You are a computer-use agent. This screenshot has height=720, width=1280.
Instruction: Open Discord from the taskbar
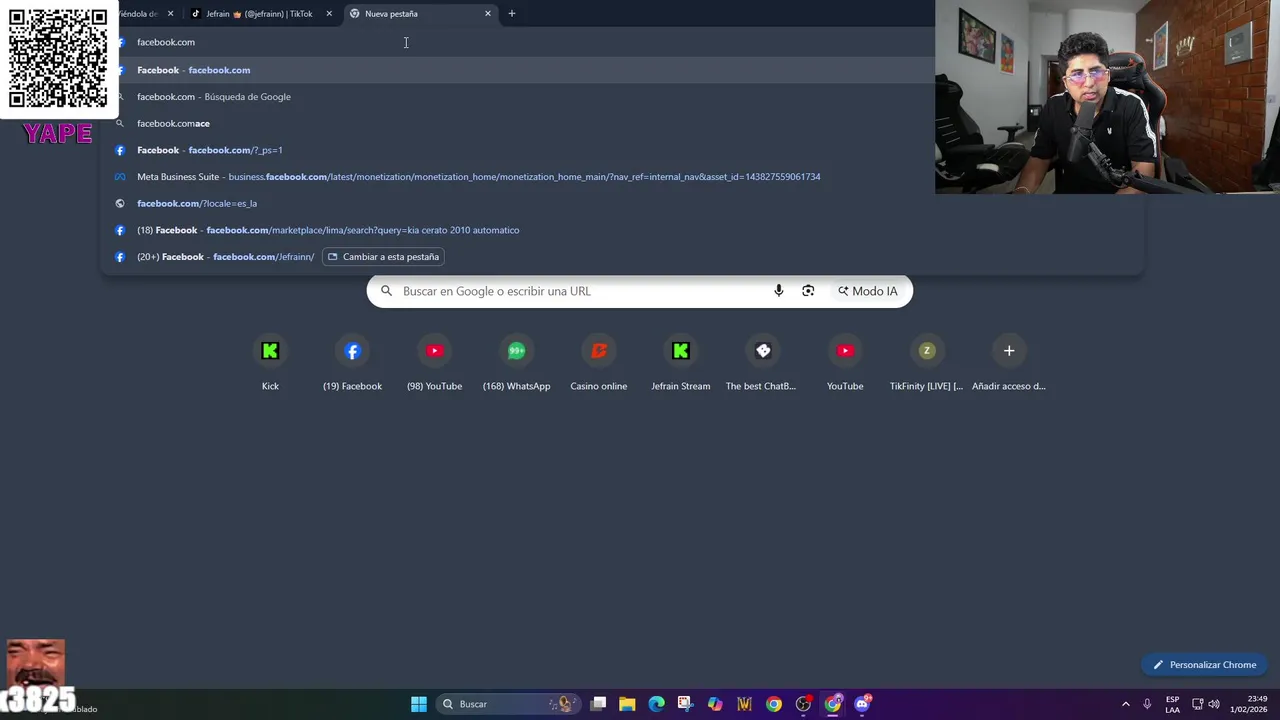point(863,704)
